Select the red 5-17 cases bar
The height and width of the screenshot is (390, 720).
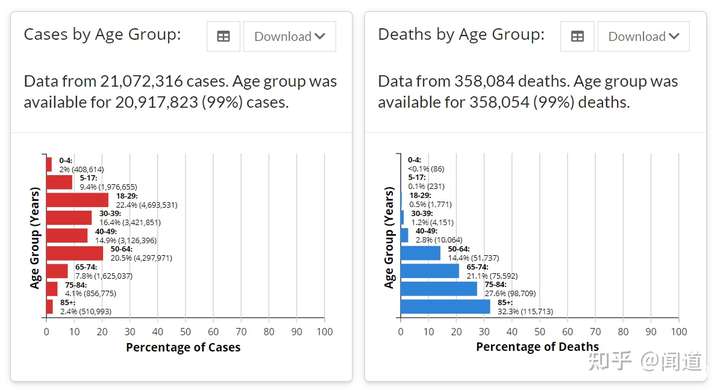tap(59, 182)
